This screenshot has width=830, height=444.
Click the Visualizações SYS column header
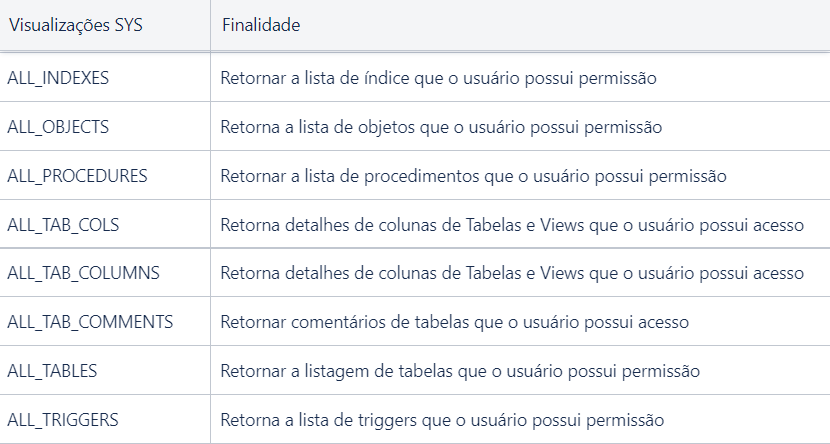[105, 25]
